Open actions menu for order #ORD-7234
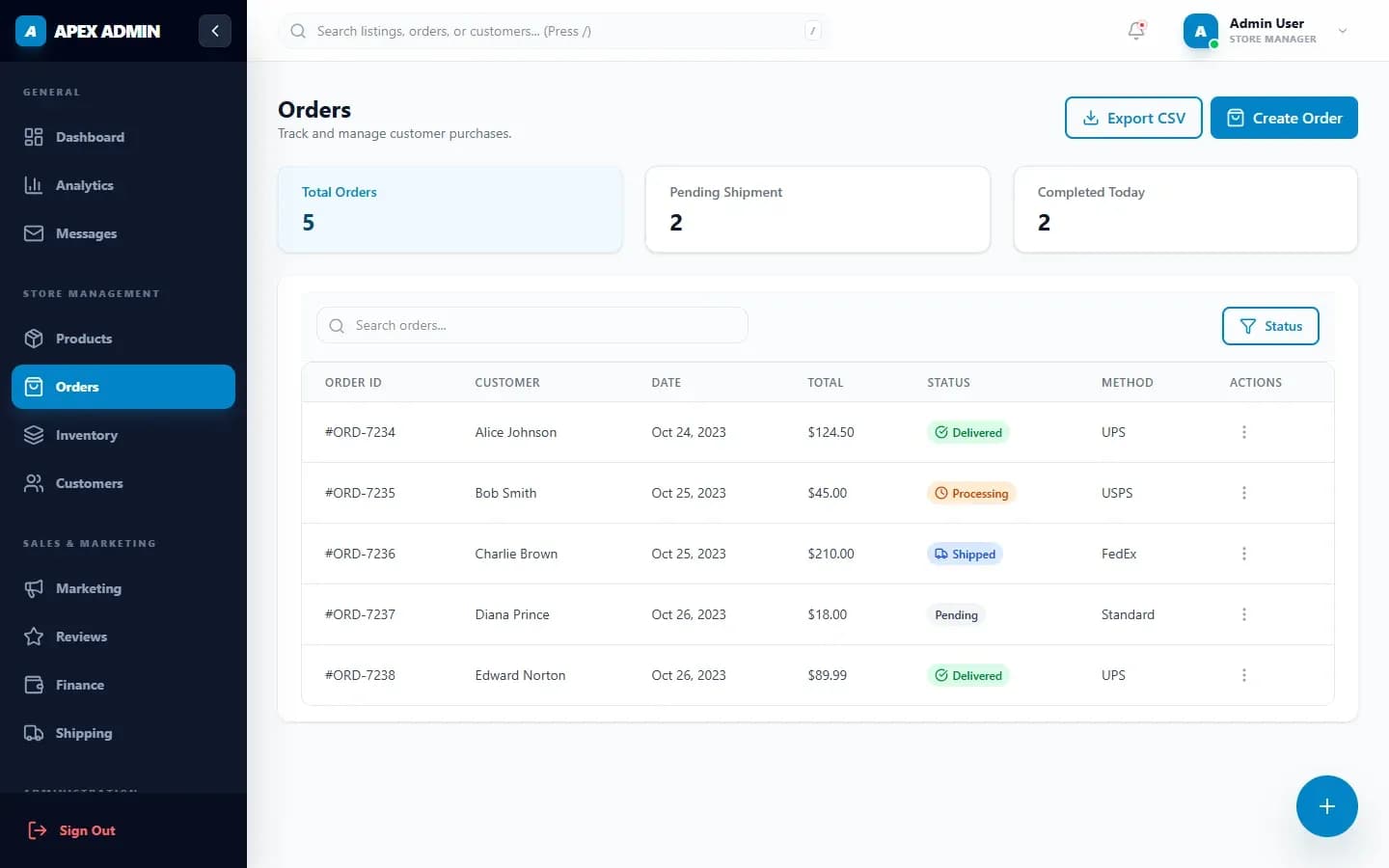1389x868 pixels. point(1244,432)
